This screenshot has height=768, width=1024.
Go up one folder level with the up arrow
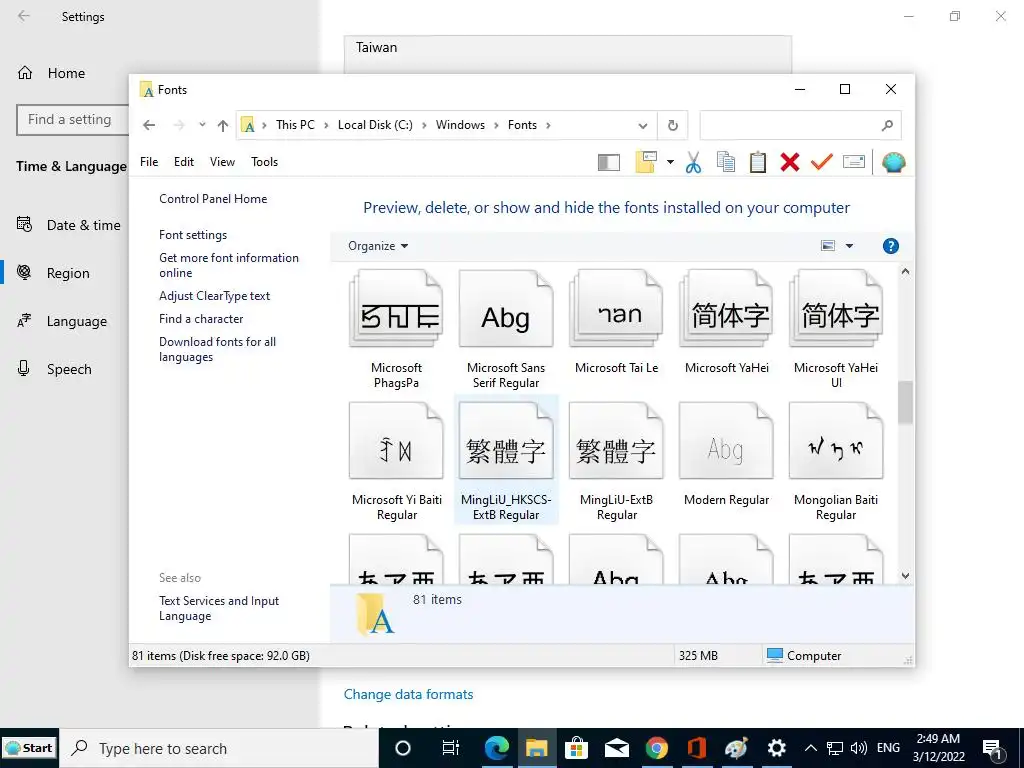(x=223, y=125)
